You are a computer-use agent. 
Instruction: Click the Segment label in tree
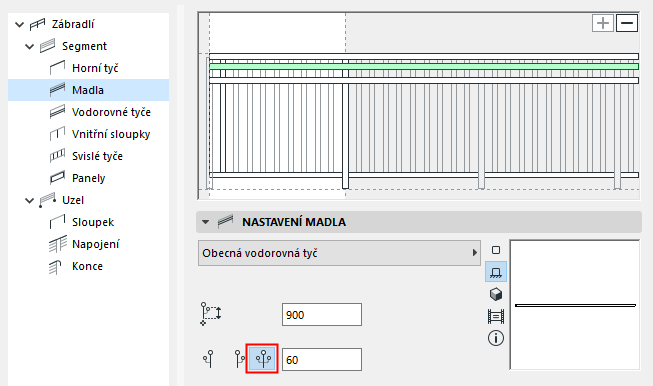84,46
